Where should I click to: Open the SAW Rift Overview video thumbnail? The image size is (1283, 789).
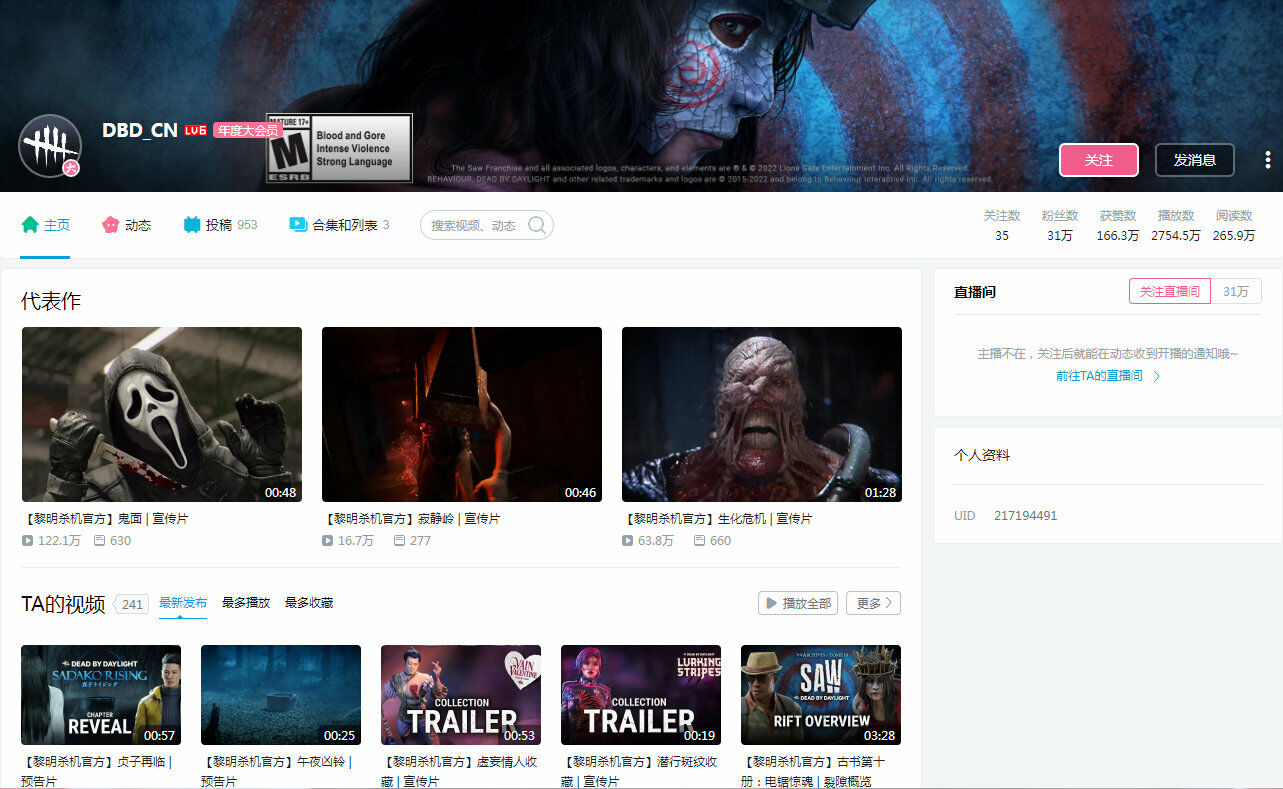click(x=820, y=694)
